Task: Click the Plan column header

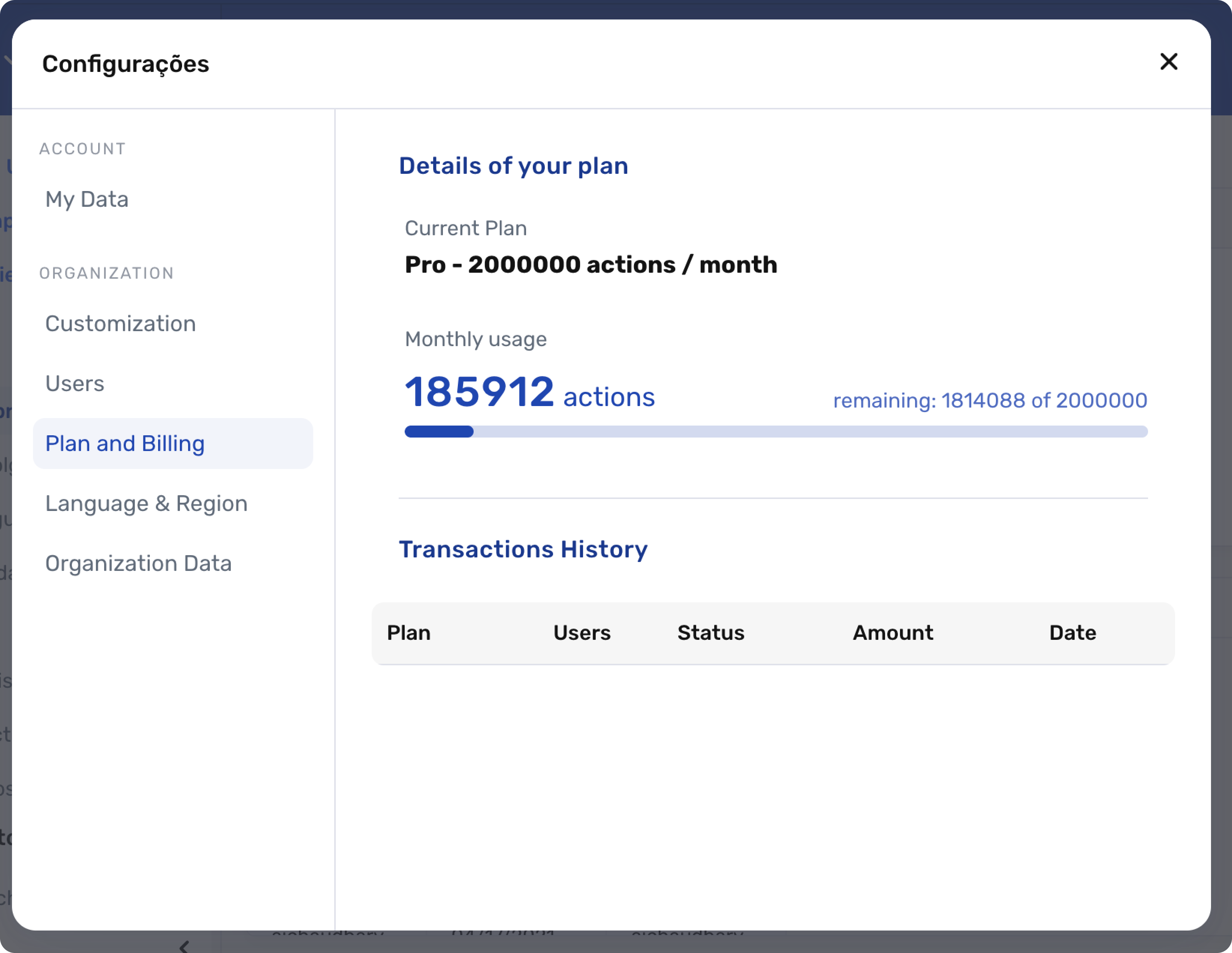Action: (408, 633)
